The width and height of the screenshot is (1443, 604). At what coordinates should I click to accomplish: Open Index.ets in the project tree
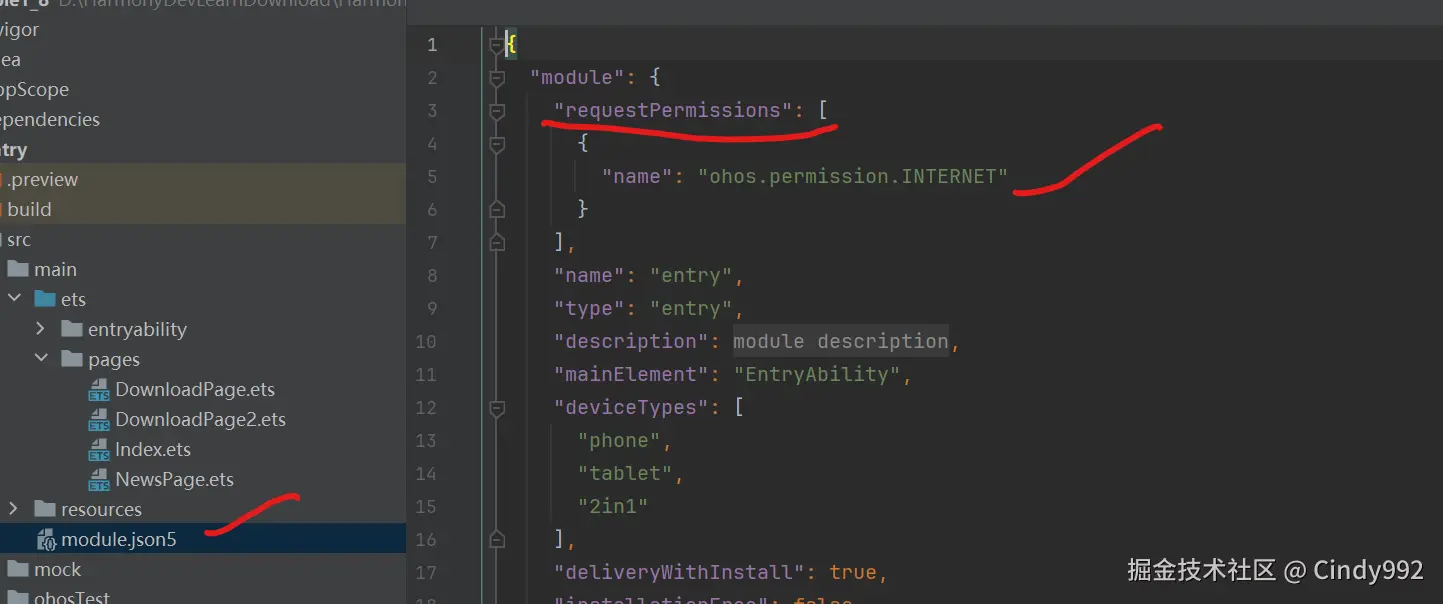153,450
